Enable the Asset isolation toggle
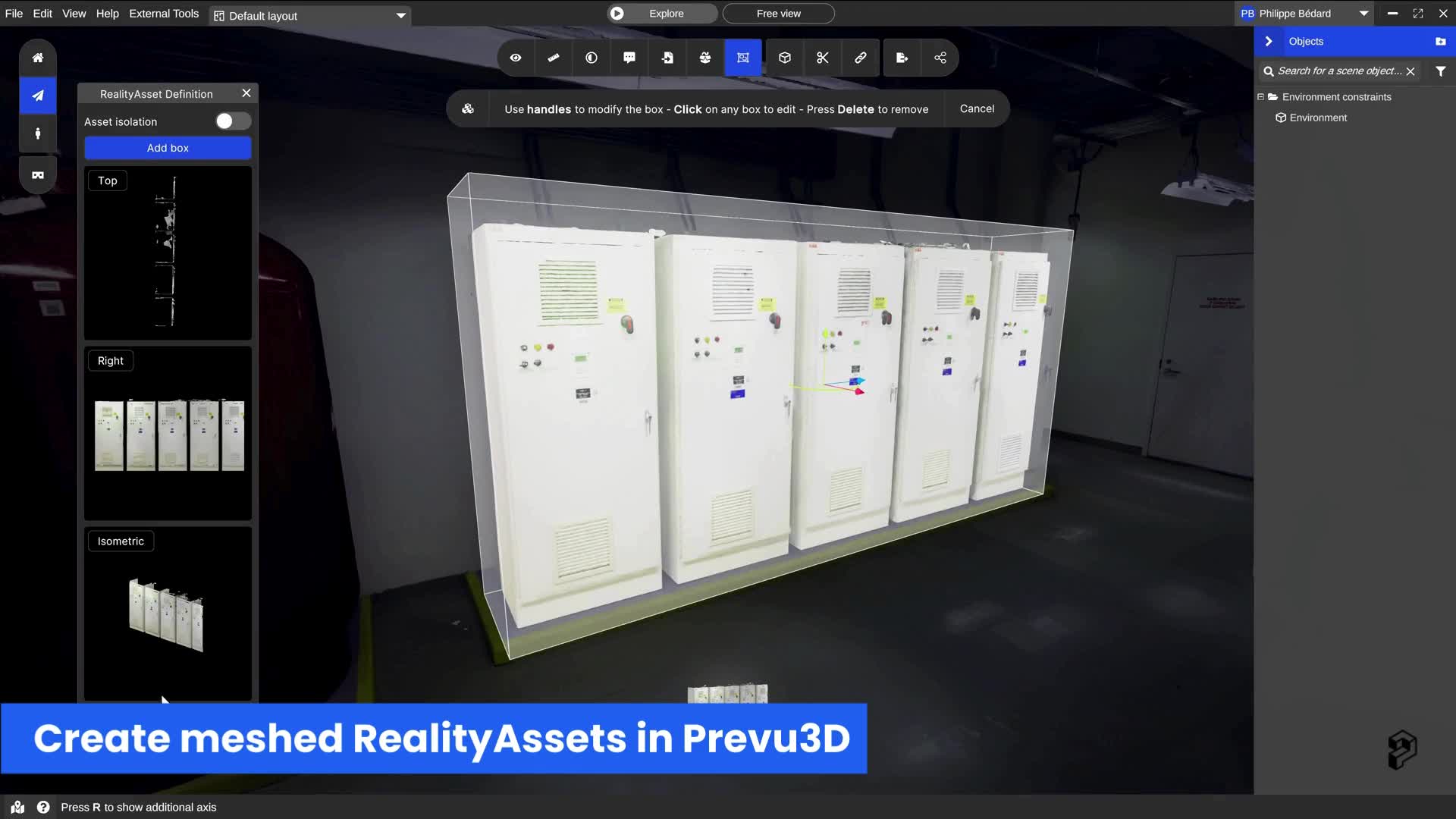1456x819 pixels. pyautogui.click(x=233, y=121)
